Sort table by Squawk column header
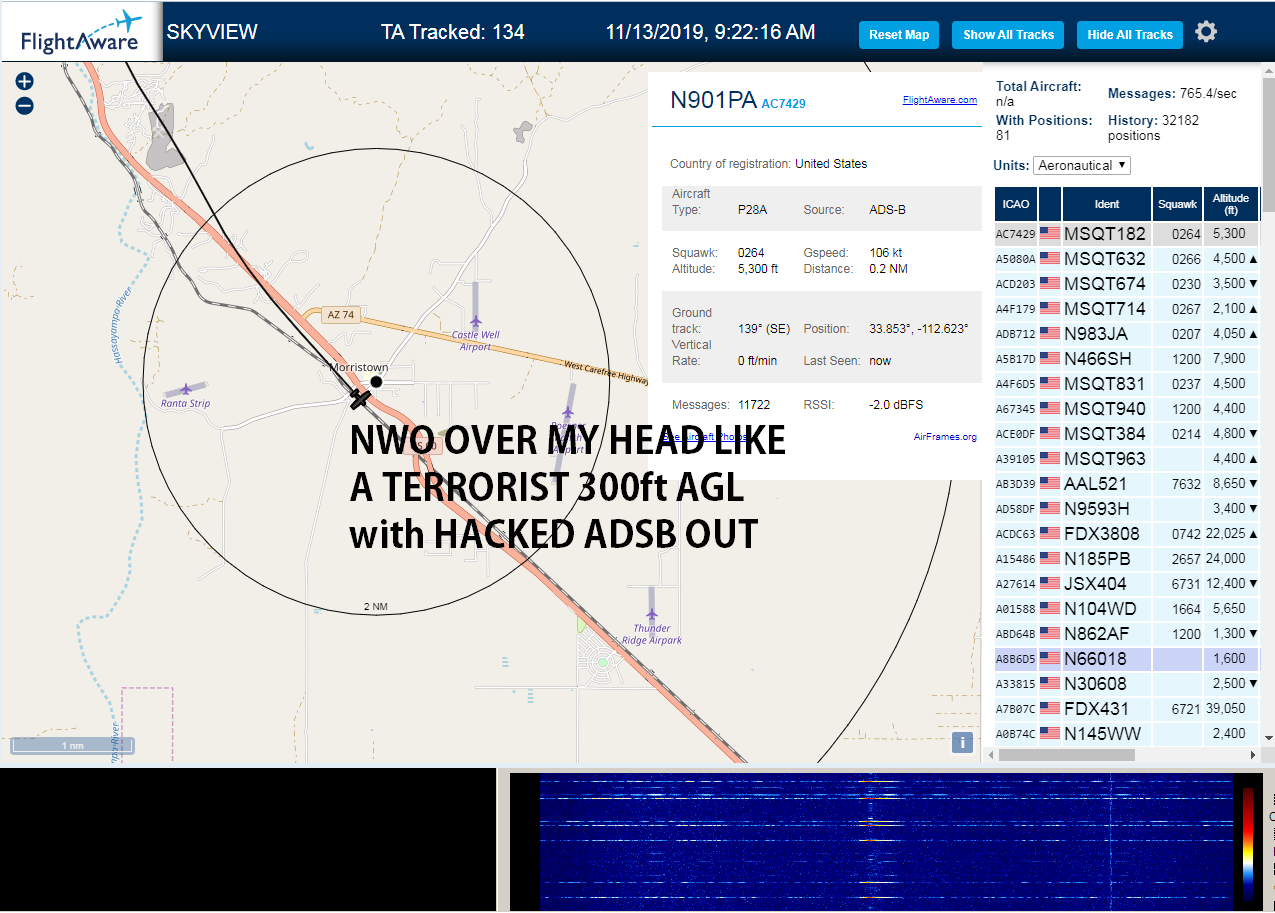 click(x=1177, y=204)
